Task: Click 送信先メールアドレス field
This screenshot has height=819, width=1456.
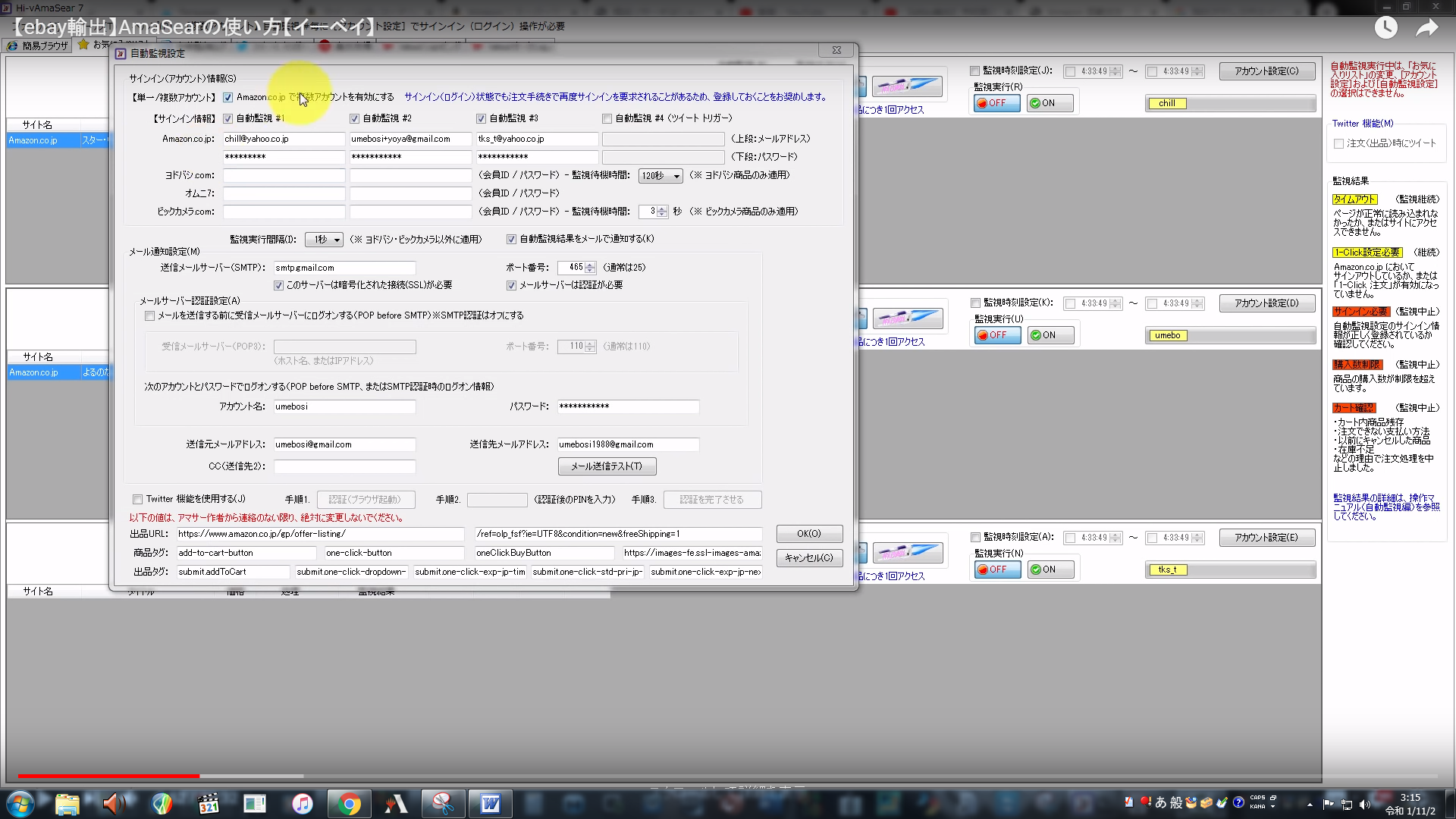Action: pos(628,444)
